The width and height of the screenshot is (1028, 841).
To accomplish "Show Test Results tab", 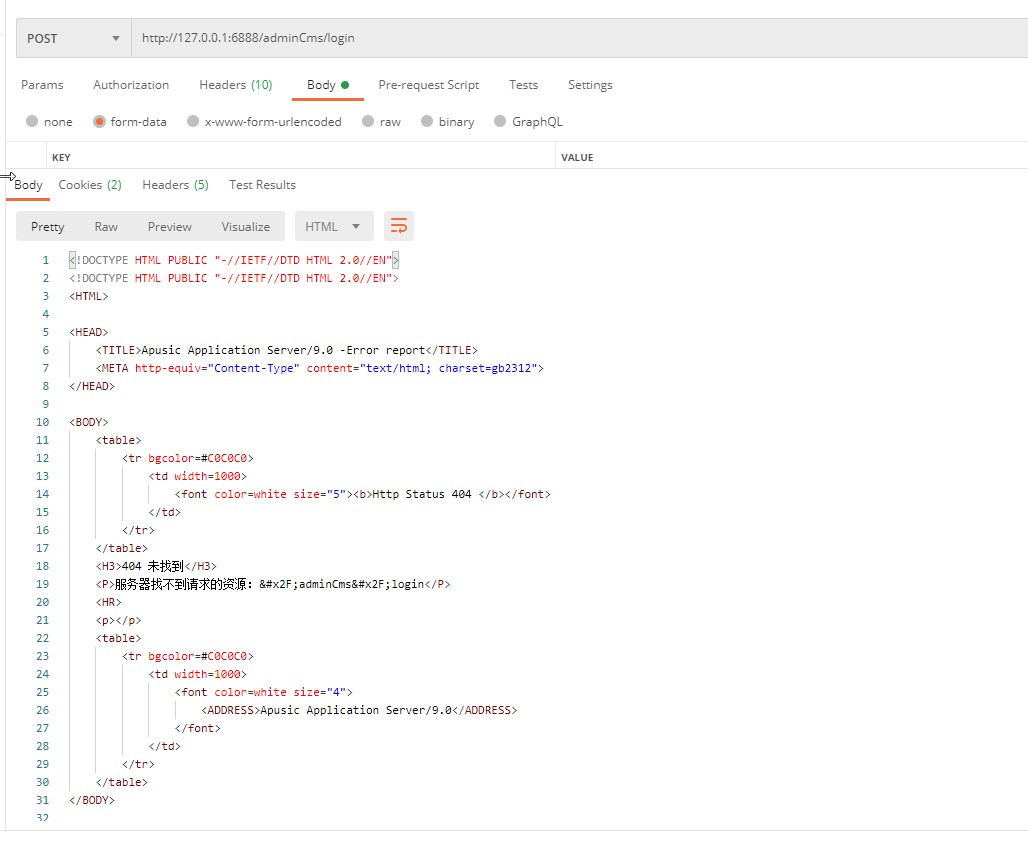I will click(x=262, y=185).
